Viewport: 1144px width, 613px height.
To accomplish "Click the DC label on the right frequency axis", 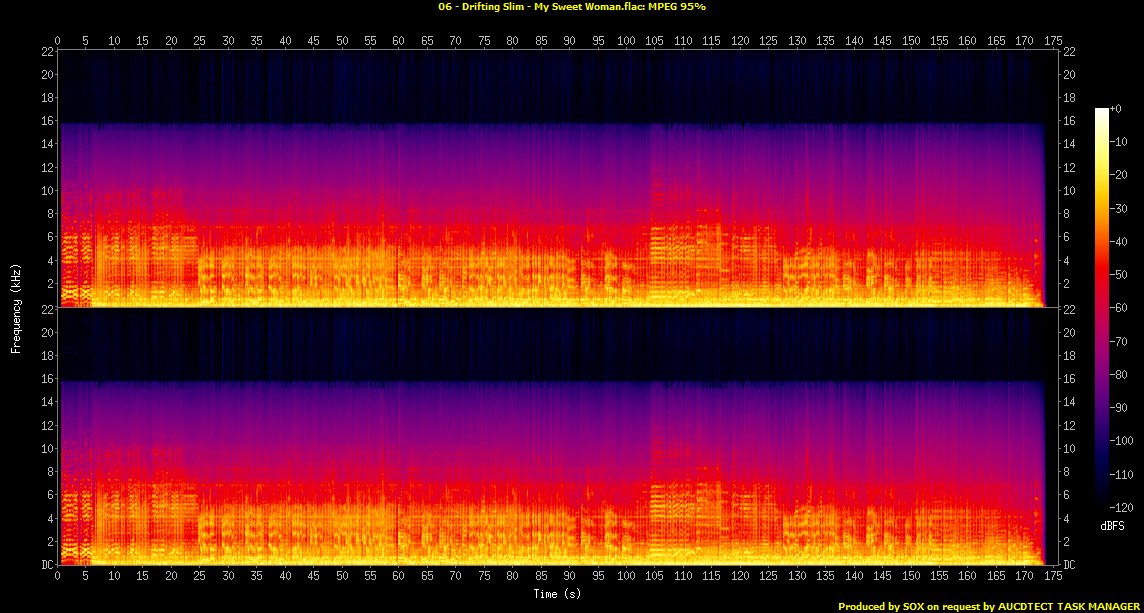I will point(1068,565).
